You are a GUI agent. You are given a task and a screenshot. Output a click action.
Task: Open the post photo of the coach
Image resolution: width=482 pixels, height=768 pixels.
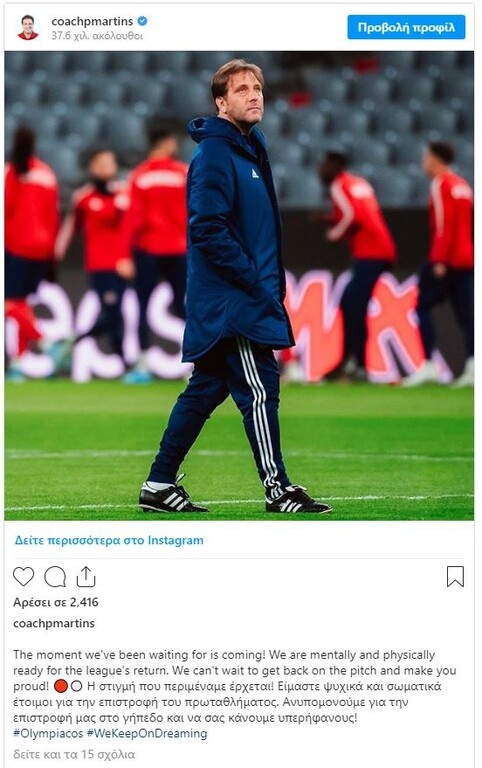click(x=239, y=286)
